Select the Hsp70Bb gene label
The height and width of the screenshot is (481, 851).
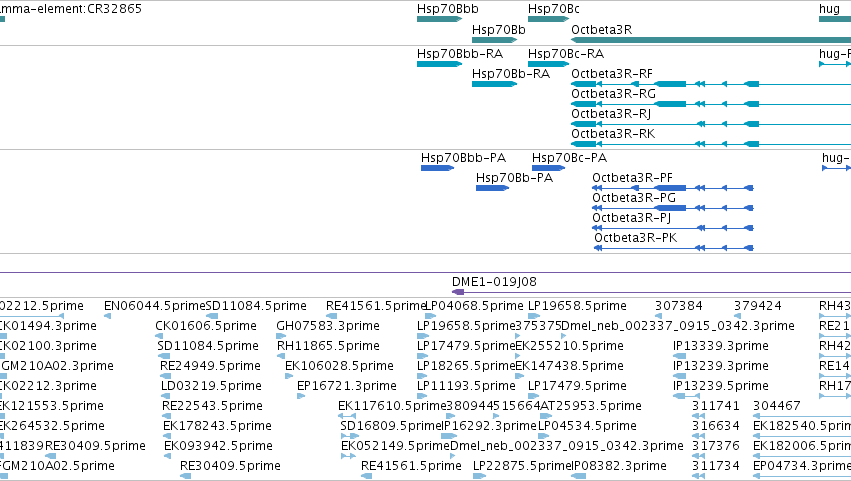click(499, 30)
